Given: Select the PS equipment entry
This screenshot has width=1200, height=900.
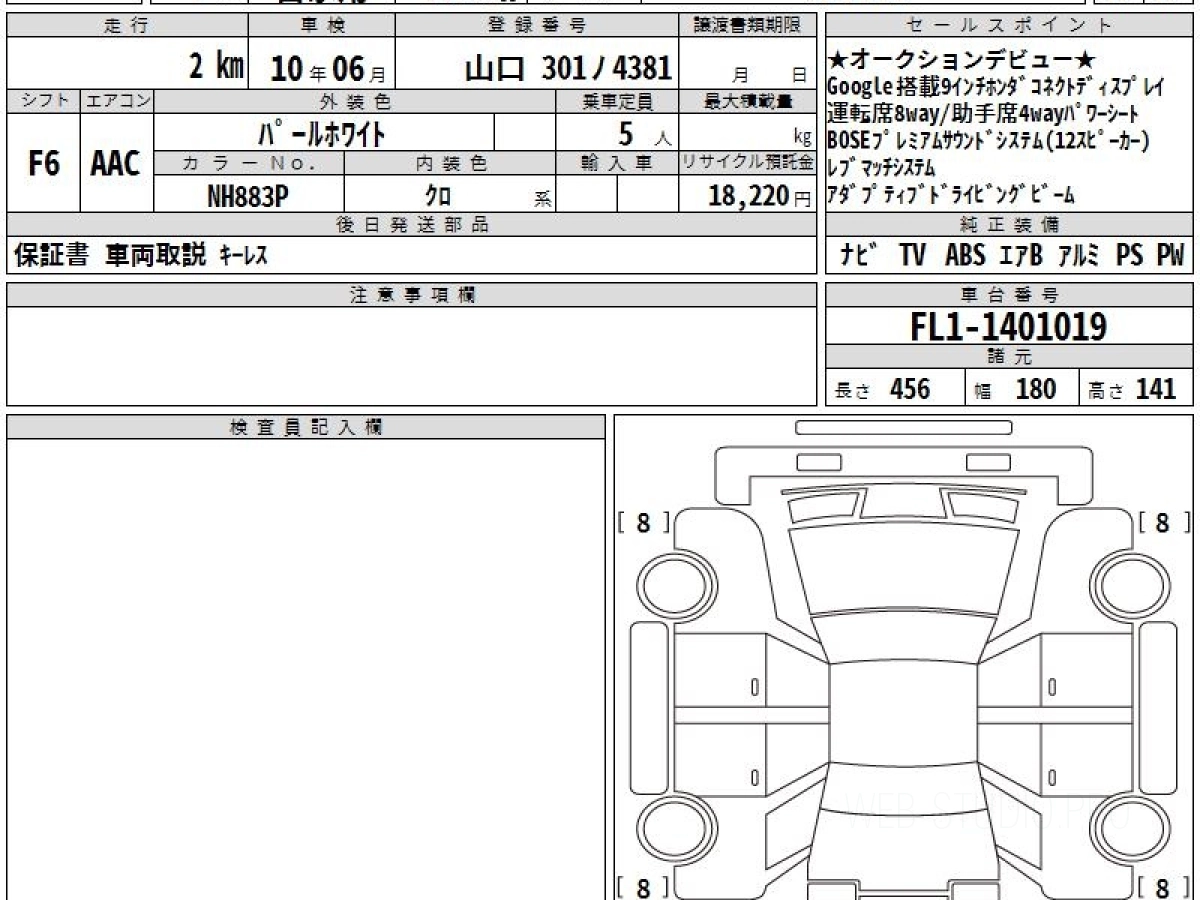Looking at the screenshot, I should click(1130, 256).
